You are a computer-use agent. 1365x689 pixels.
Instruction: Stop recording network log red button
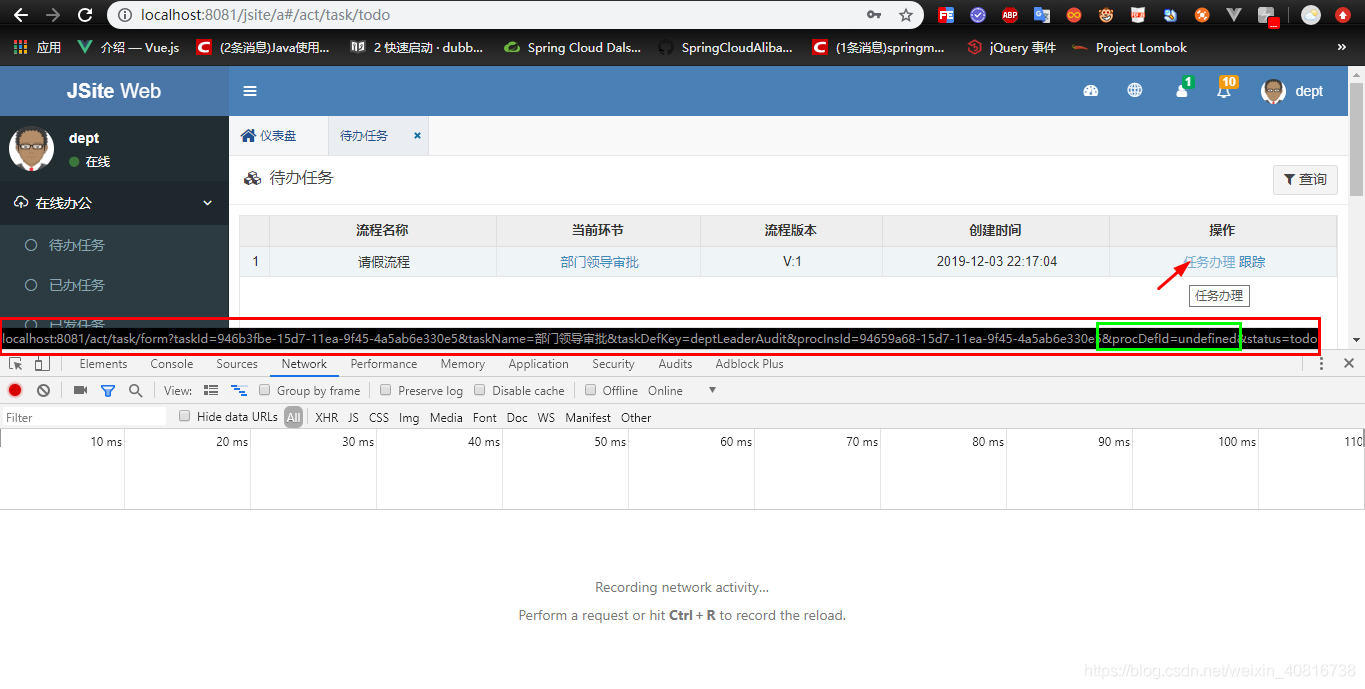(x=16, y=390)
